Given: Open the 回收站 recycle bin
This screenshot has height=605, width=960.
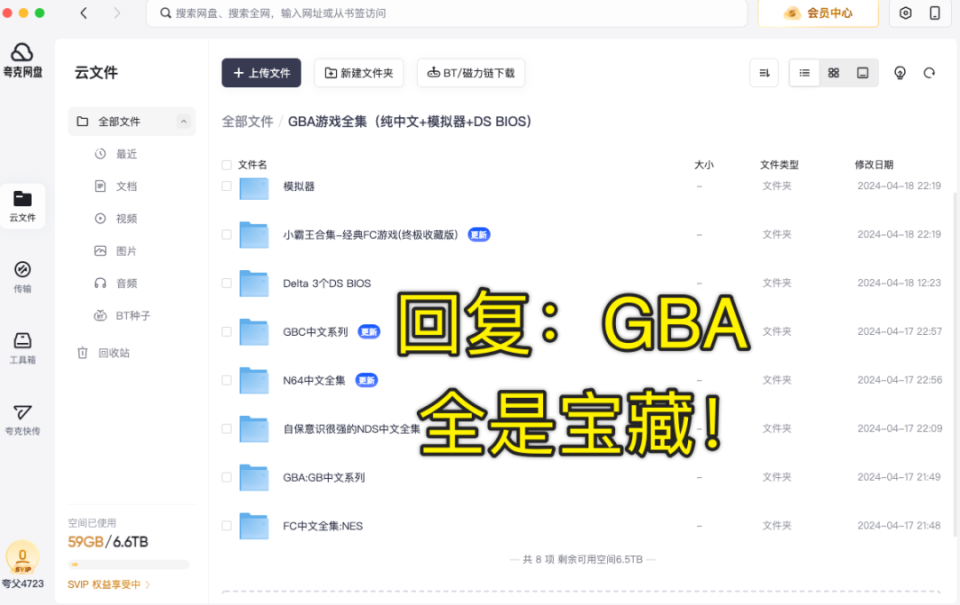Looking at the screenshot, I should [x=103, y=353].
